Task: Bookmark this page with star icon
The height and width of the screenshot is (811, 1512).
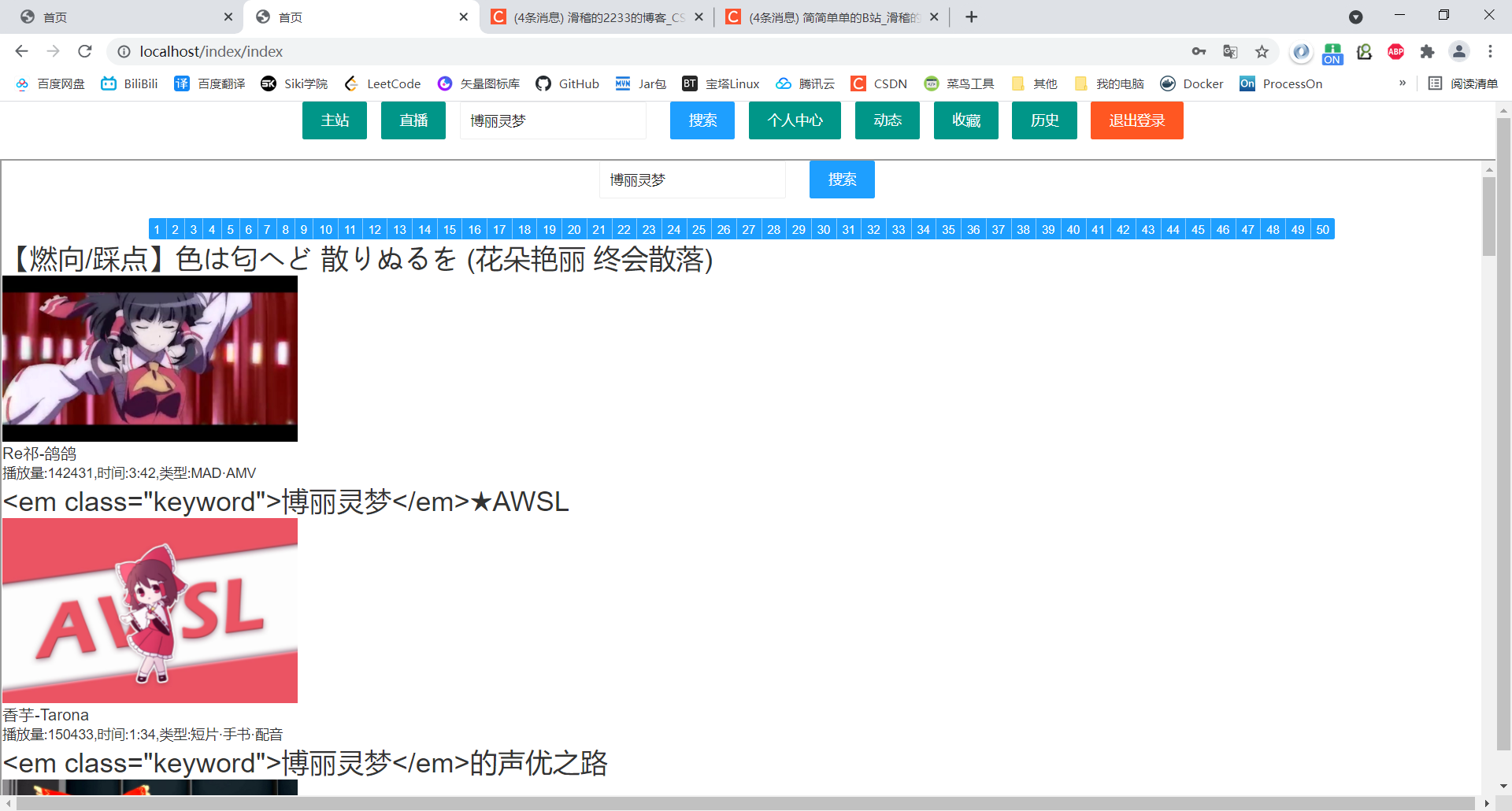Action: [1262, 51]
